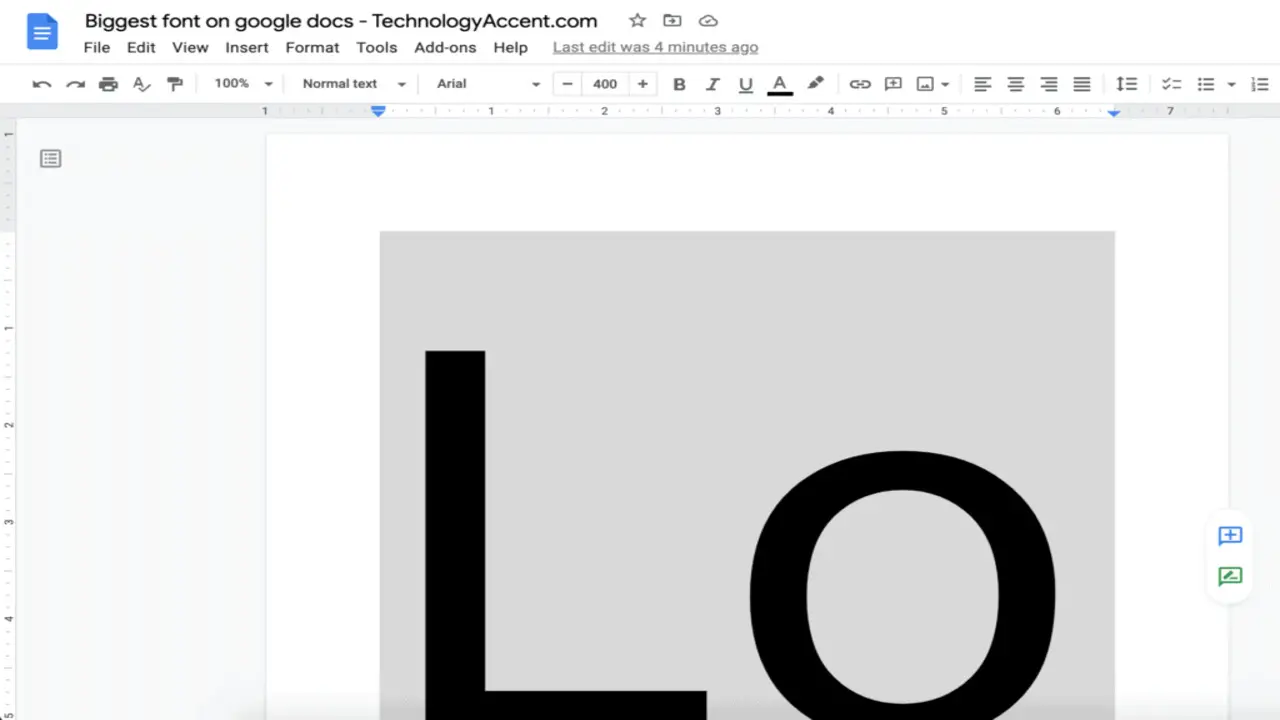Click the document title to rename
1280x720 pixels.
341,21
